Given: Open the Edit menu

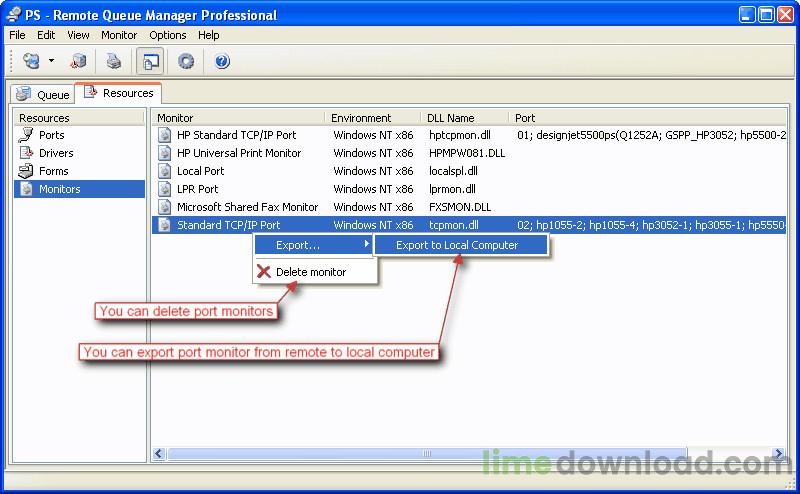Looking at the screenshot, I should point(46,35).
